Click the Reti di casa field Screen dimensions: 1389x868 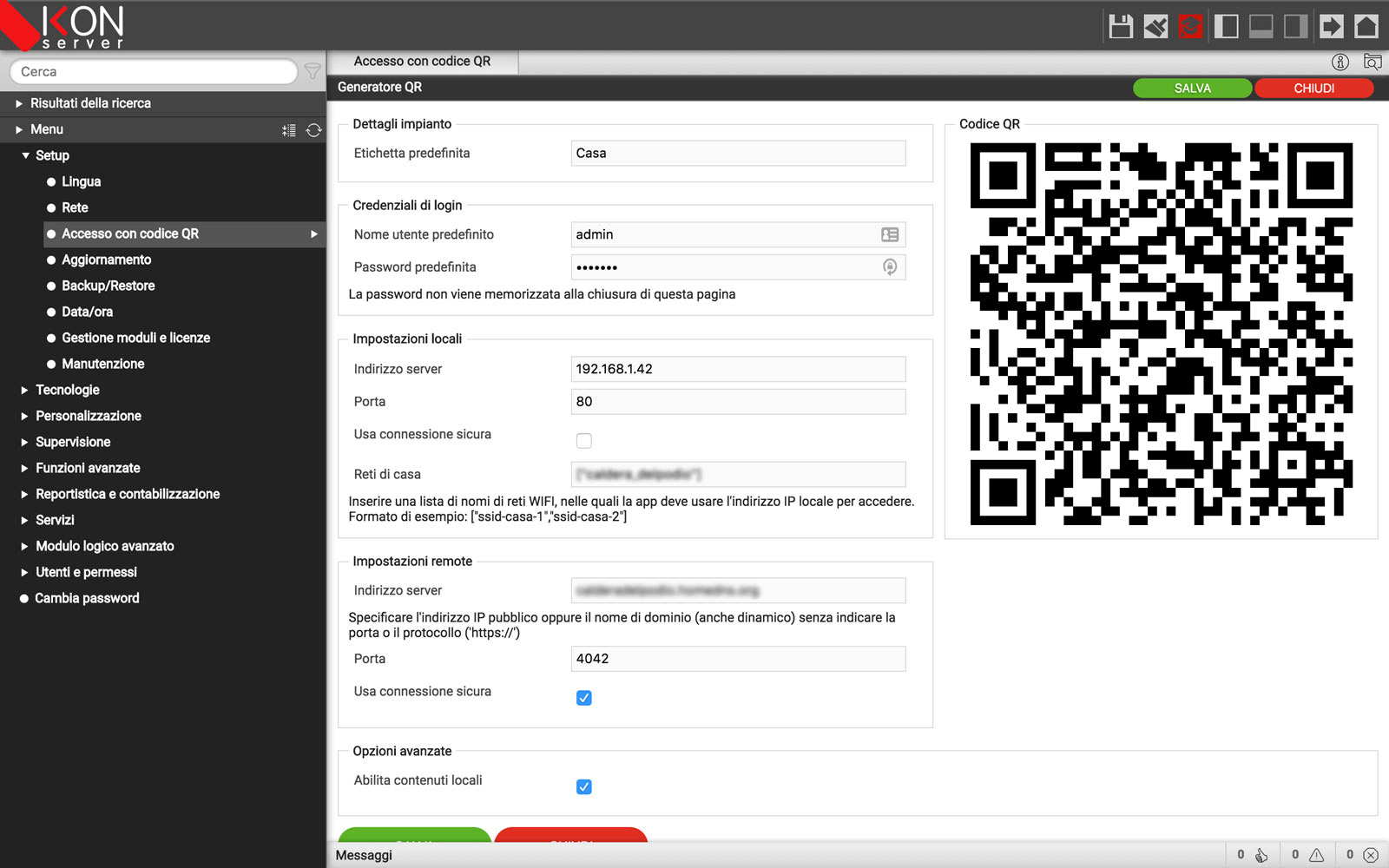pos(738,474)
